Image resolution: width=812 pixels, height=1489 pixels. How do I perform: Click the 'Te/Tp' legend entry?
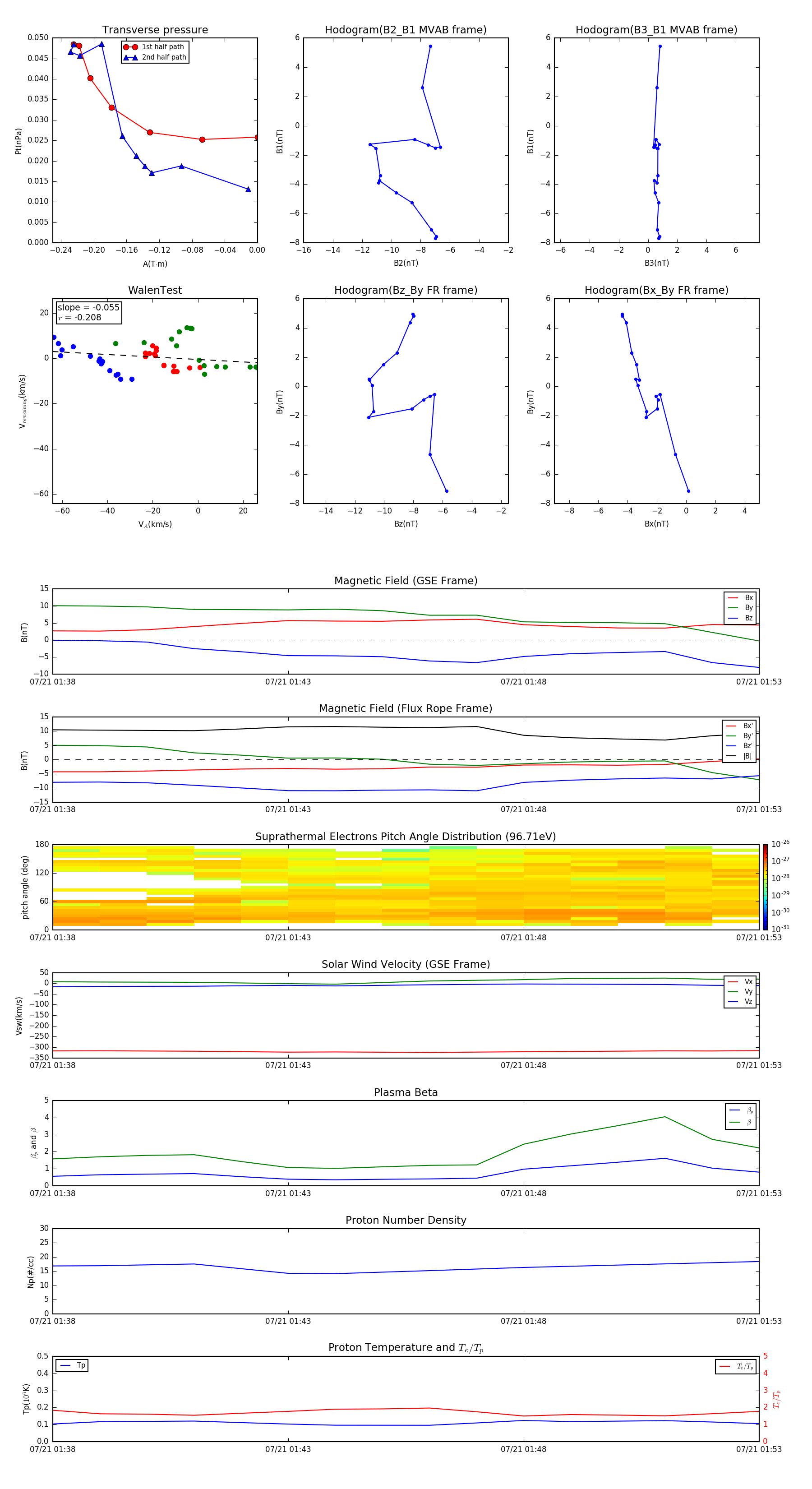tap(736, 1366)
